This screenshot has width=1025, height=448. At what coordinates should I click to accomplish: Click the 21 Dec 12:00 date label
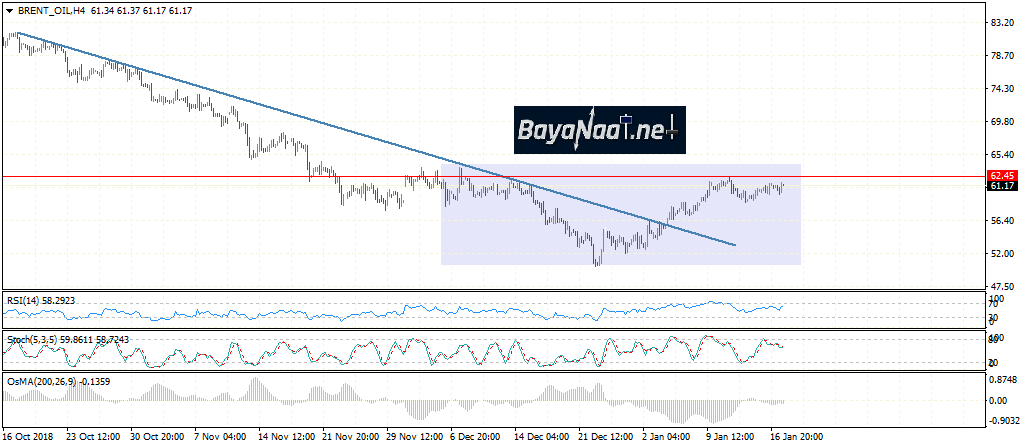[x=608, y=438]
